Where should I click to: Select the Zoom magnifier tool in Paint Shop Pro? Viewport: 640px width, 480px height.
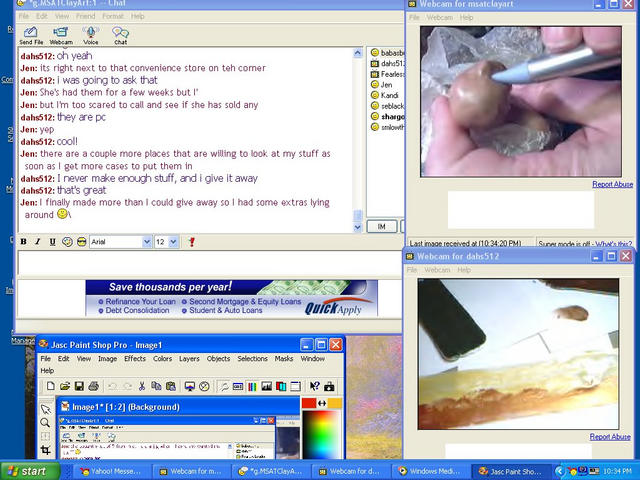coord(45,423)
